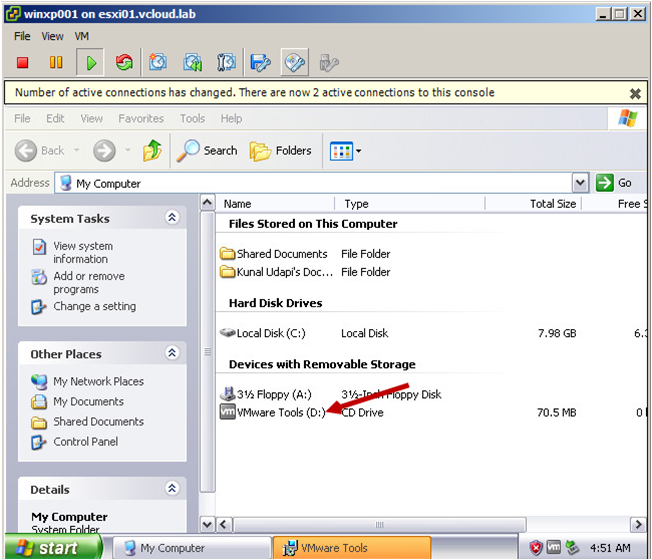Screen dimensions: 652x560
Task: Click the Revert to Snapshot icon
Action: click(193, 63)
